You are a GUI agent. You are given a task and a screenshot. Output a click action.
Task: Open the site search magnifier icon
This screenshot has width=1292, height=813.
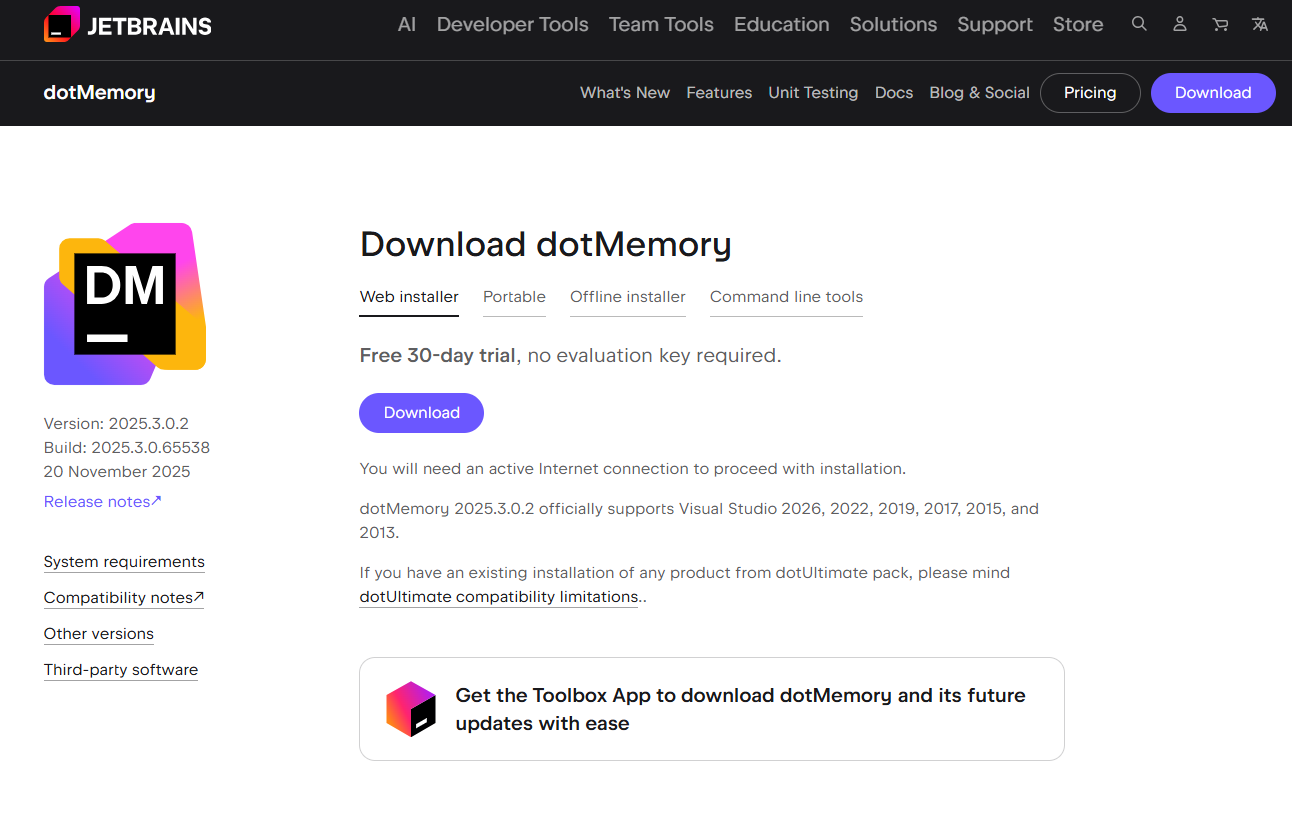click(x=1139, y=24)
